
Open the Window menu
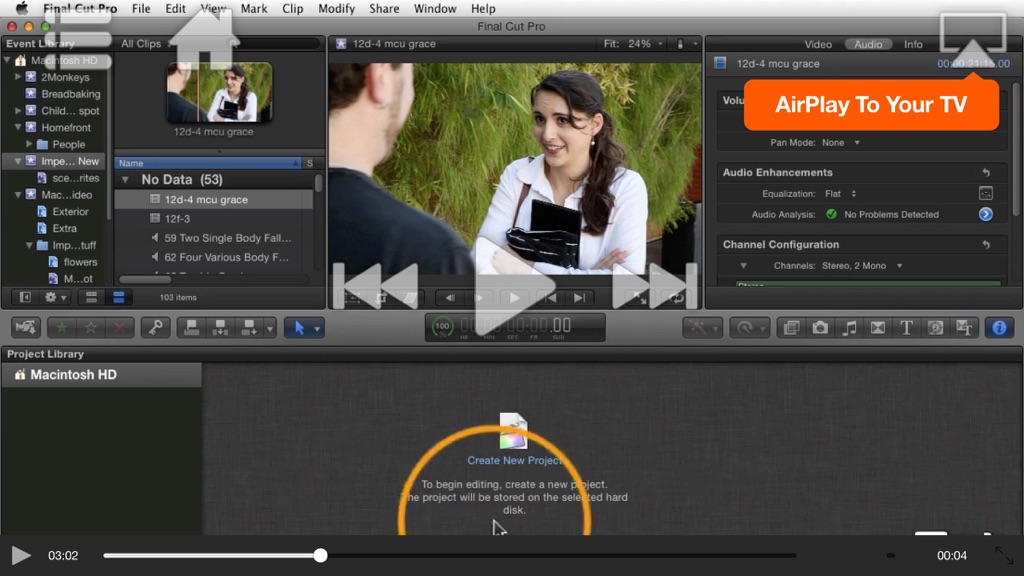pyautogui.click(x=435, y=8)
